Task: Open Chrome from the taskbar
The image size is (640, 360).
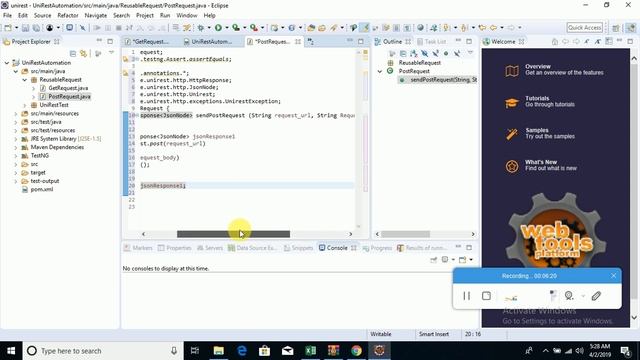Action: 356,351
